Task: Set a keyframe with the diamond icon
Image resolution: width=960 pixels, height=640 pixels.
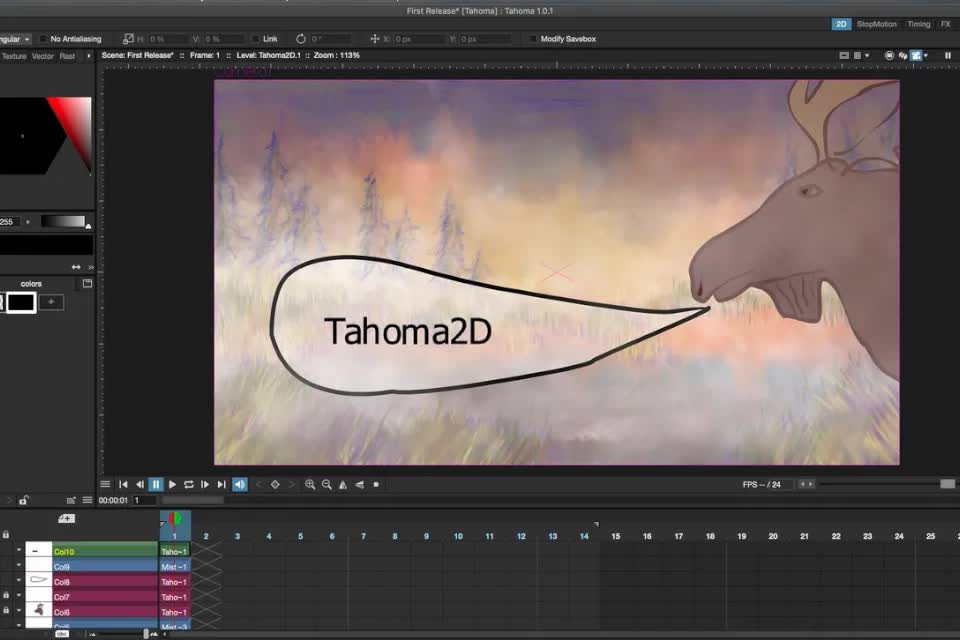Action: 275,484
